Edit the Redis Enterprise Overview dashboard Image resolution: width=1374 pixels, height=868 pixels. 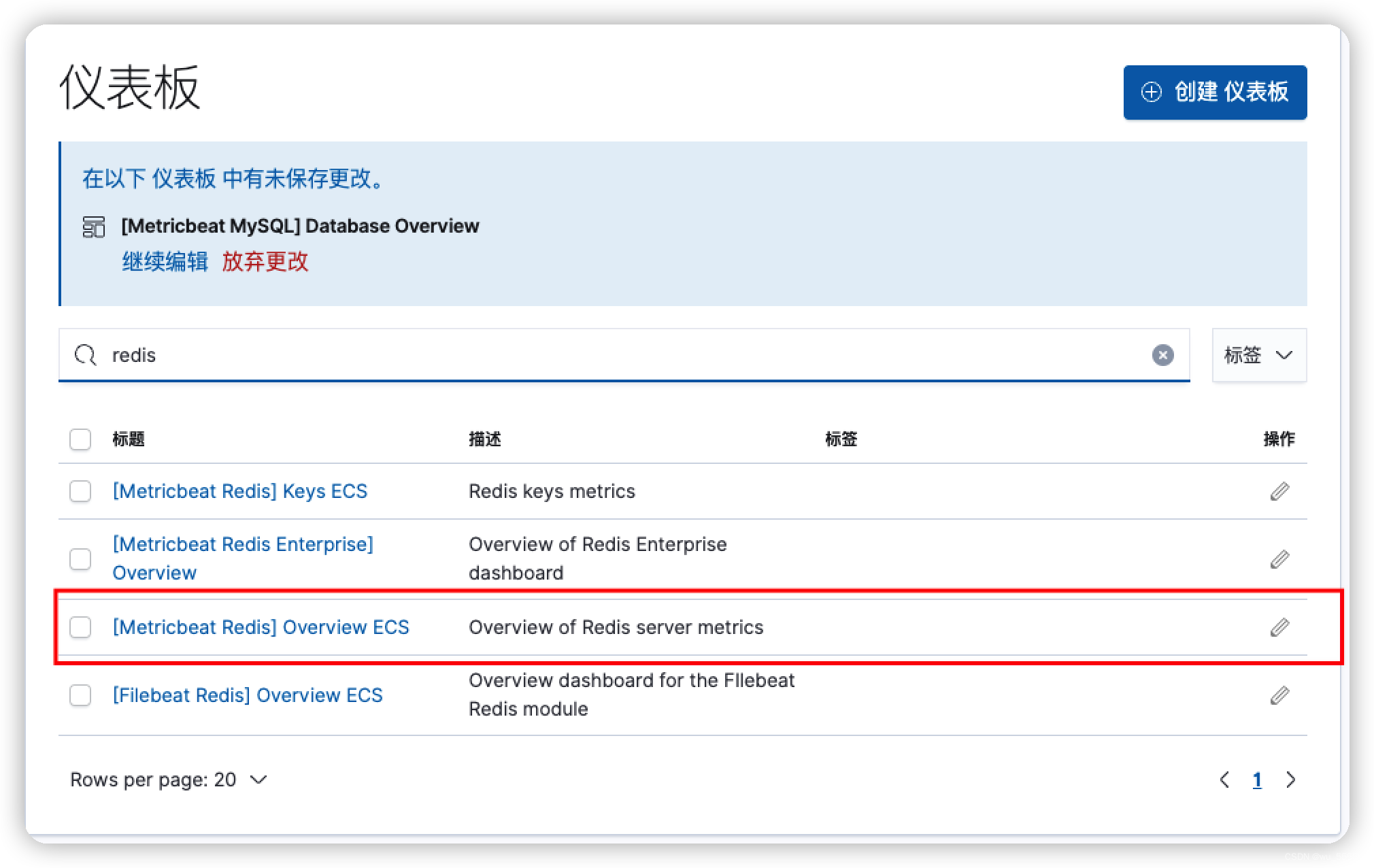pyautogui.click(x=1279, y=559)
